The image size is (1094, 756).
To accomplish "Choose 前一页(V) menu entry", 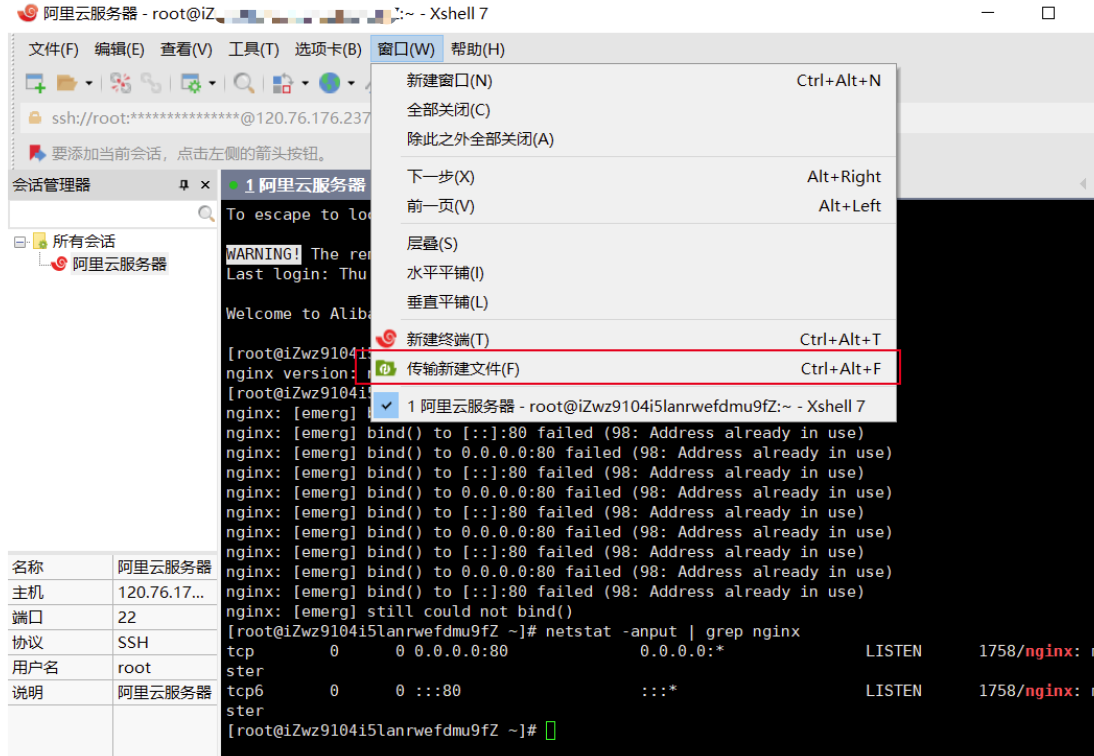I will [634, 206].
